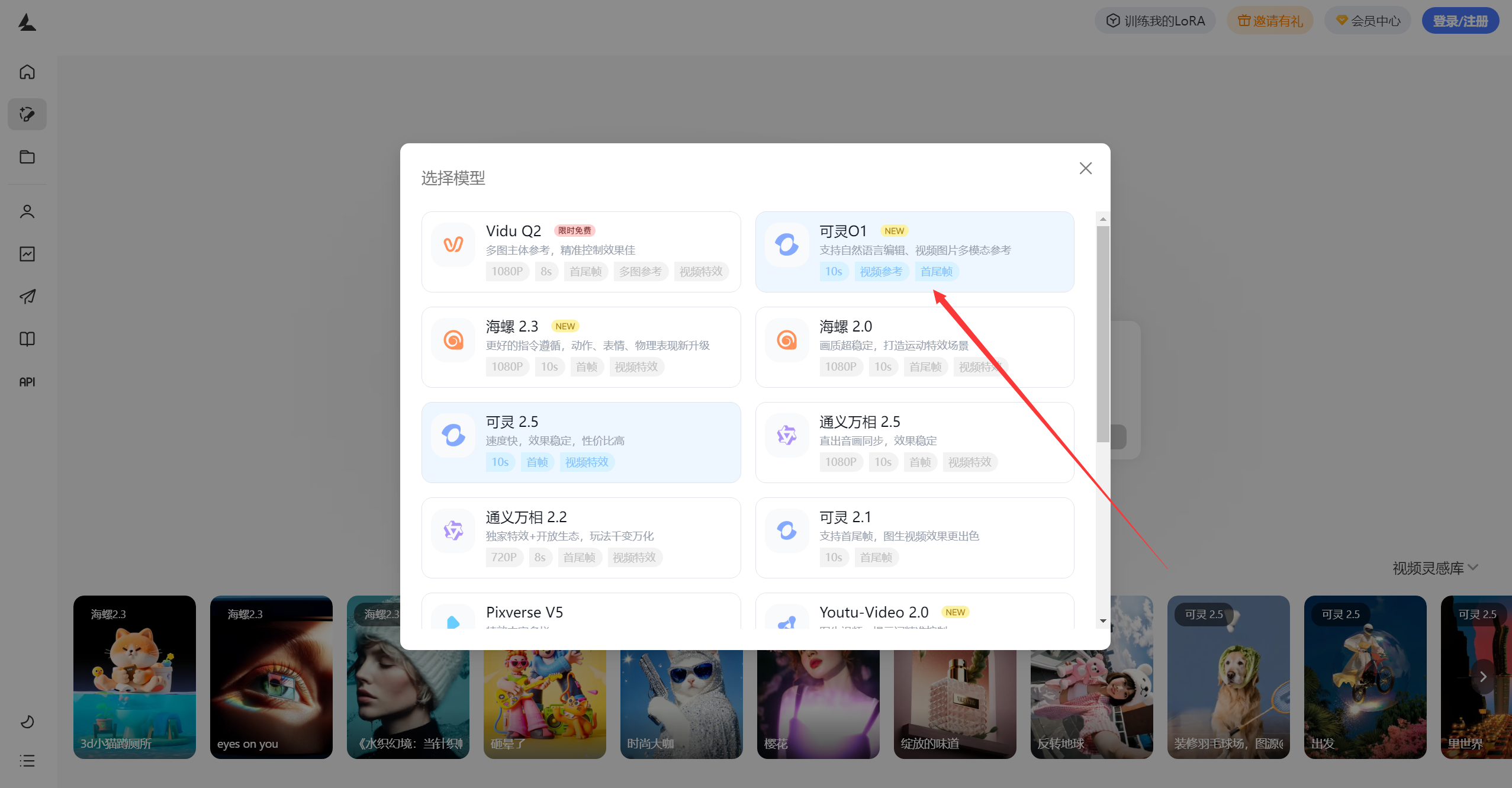Click the carousel next arrow on the right
The height and width of the screenshot is (788, 1512).
point(1482,676)
